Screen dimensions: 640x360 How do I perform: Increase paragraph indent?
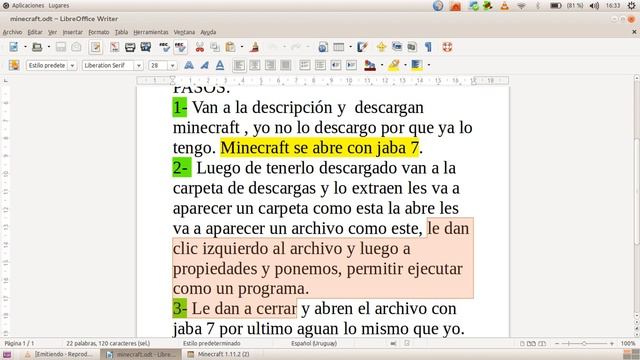click(x=351, y=65)
